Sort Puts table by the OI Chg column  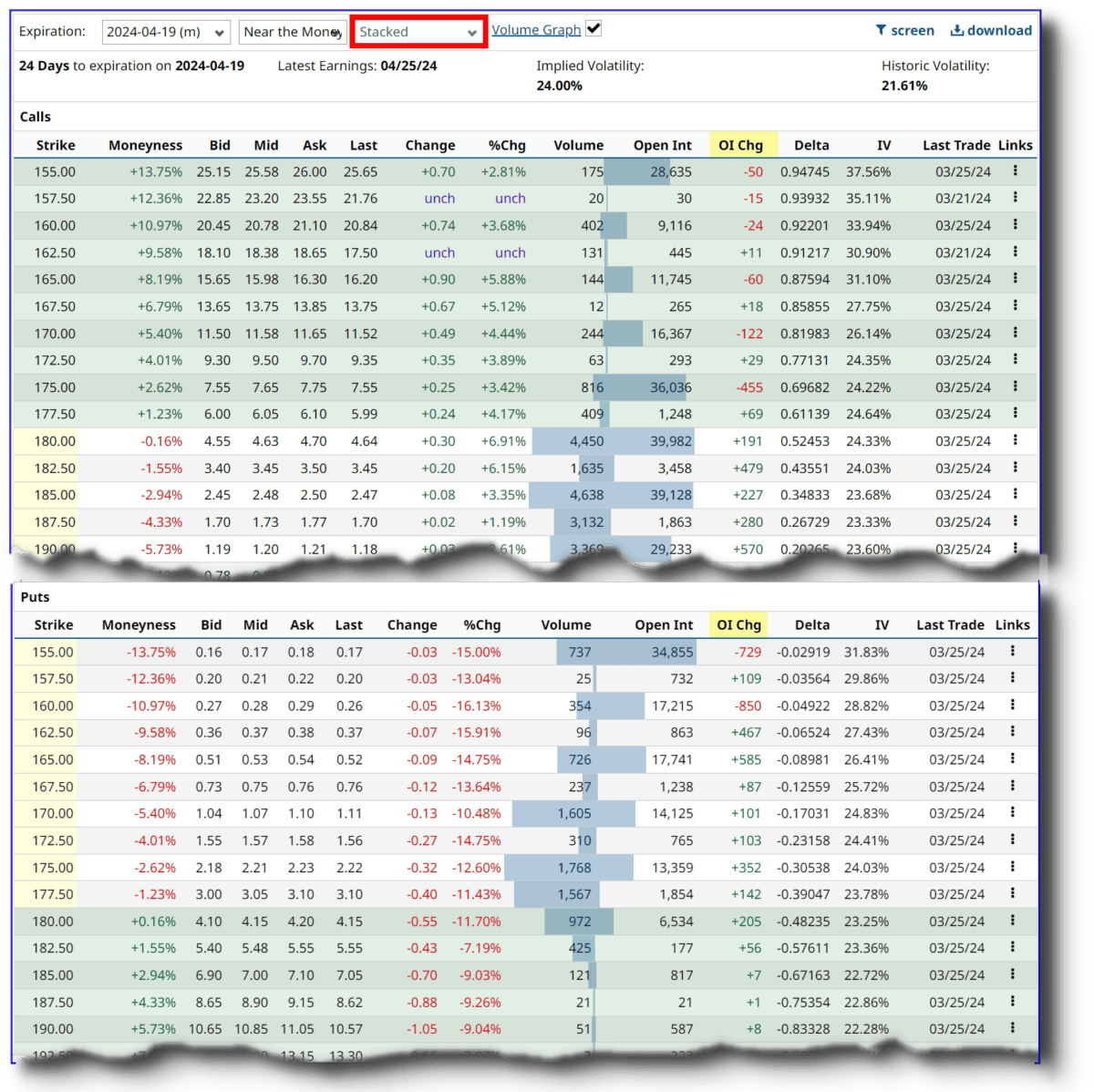tap(738, 624)
